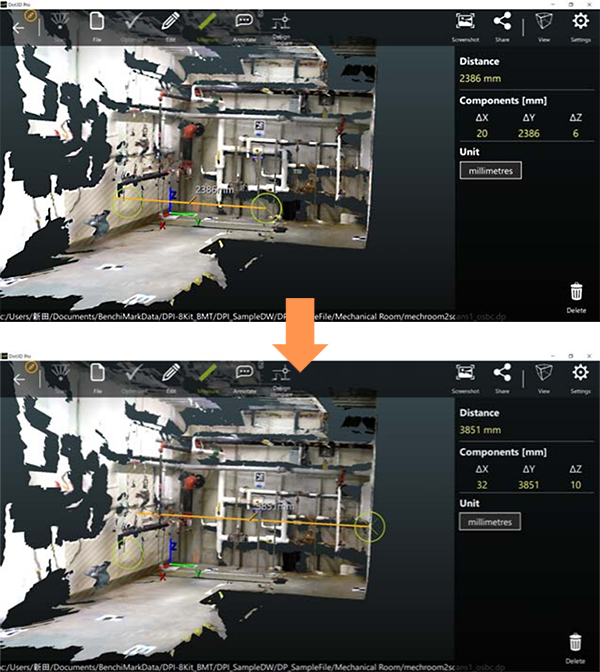Delete the 2386 mm measurement with trash icon
600x672 pixels.
coord(576,297)
